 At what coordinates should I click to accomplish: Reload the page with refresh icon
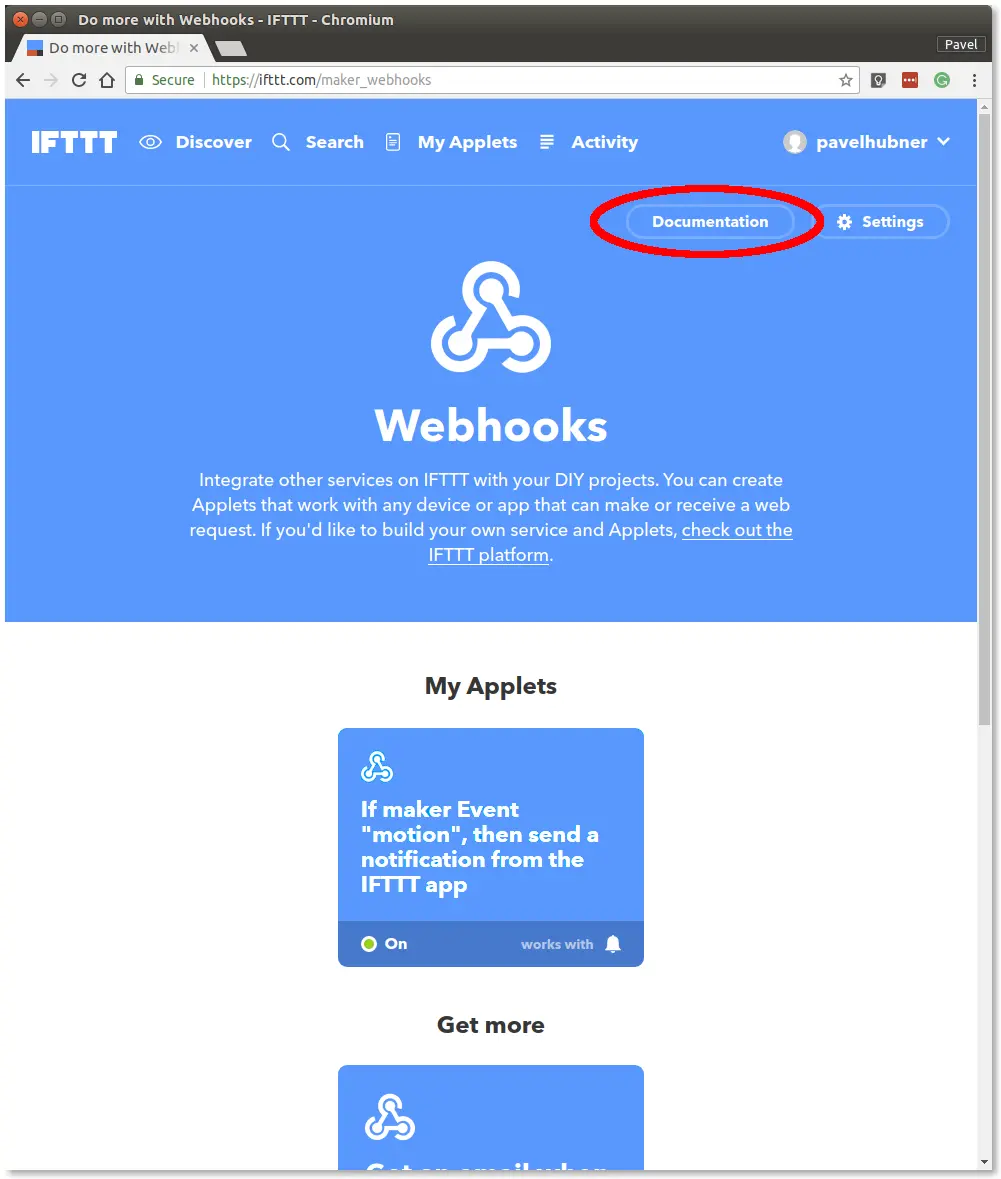[x=79, y=80]
